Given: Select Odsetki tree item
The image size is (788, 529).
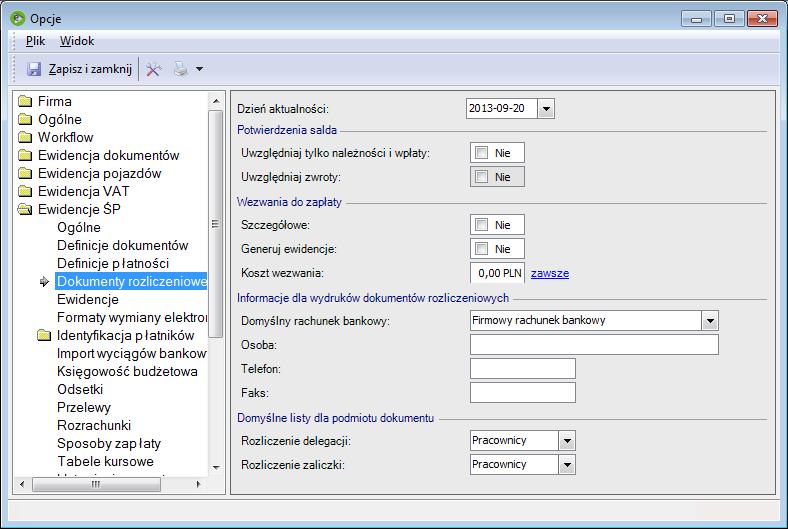Looking at the screenshot, I should click(80, 389).
